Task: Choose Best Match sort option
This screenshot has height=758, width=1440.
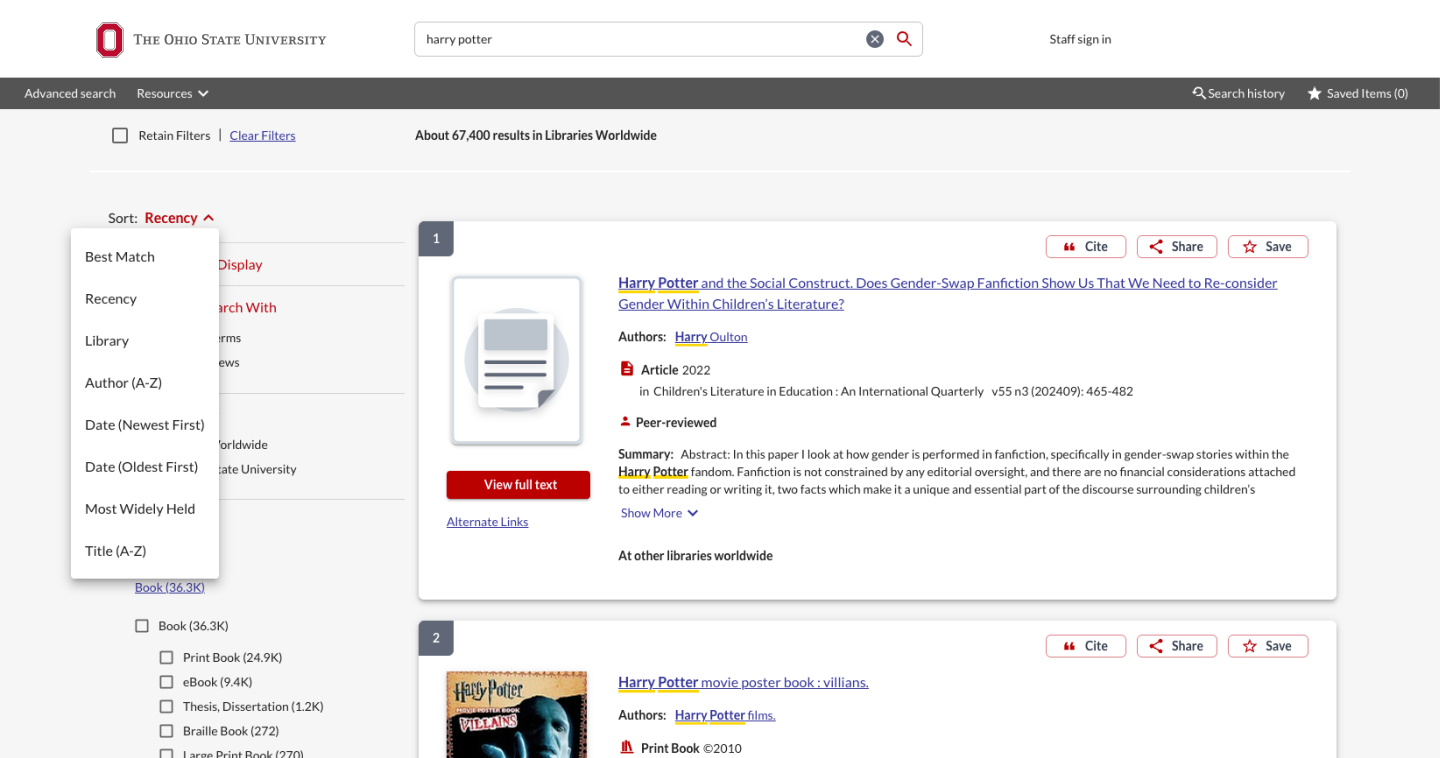Action: (145, 257)
